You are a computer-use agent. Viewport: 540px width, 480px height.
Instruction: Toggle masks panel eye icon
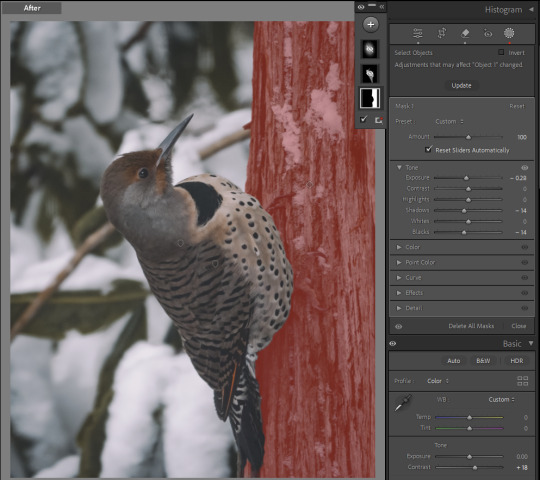point(361,7)
